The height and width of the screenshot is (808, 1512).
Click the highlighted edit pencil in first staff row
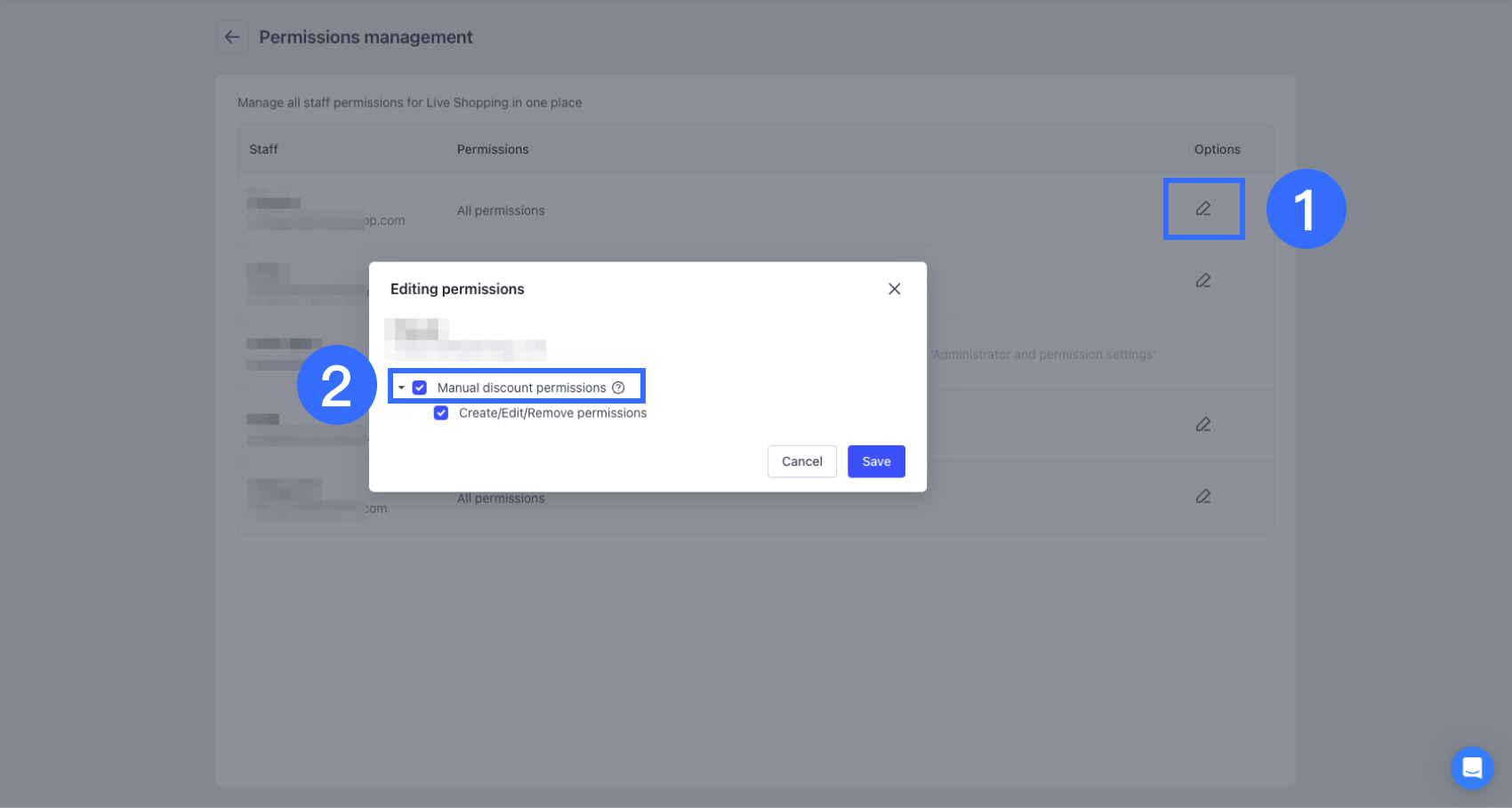1203,209
